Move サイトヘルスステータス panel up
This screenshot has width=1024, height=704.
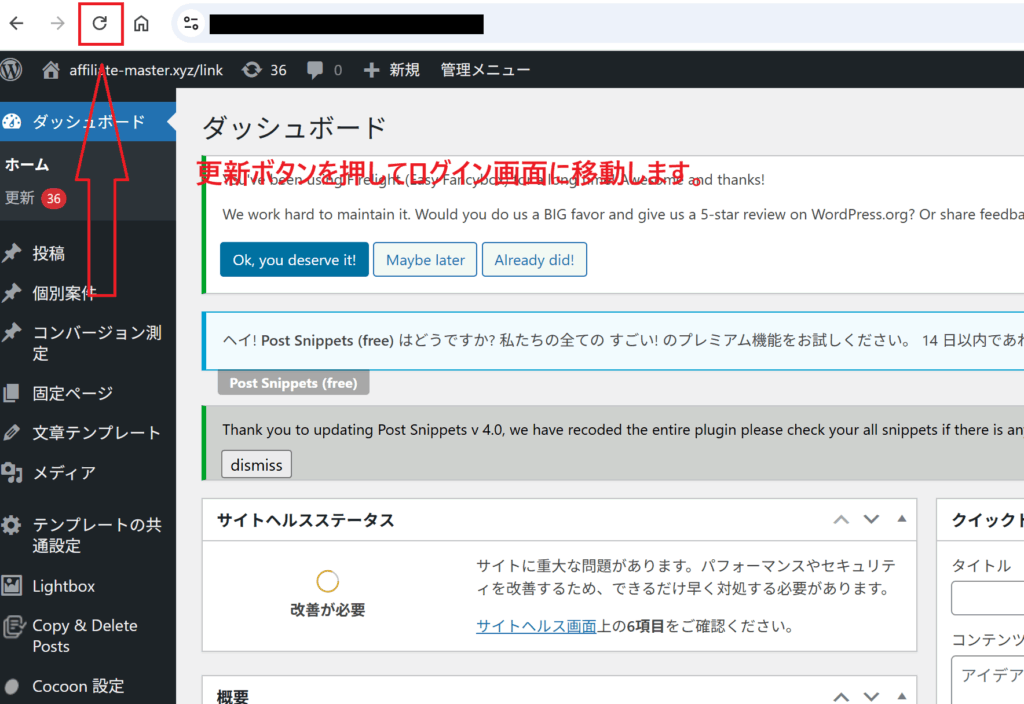coord(841,520)
